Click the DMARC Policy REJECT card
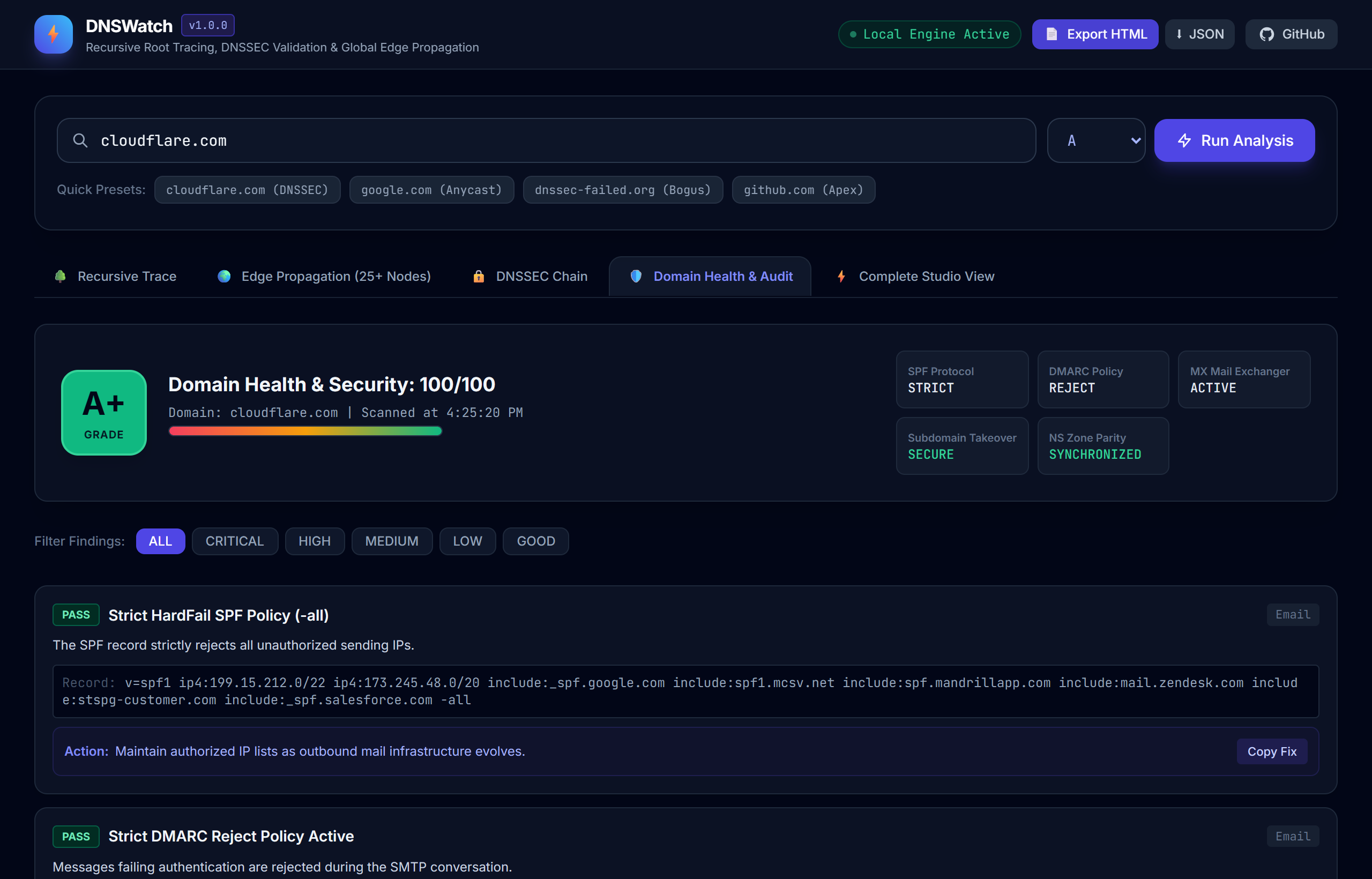This screenshot has height=879, width=1372. 1103,379
